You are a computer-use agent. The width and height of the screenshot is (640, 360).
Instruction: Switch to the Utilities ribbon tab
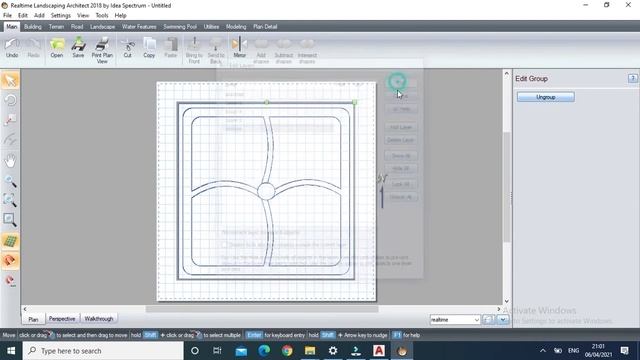point(211,27)
